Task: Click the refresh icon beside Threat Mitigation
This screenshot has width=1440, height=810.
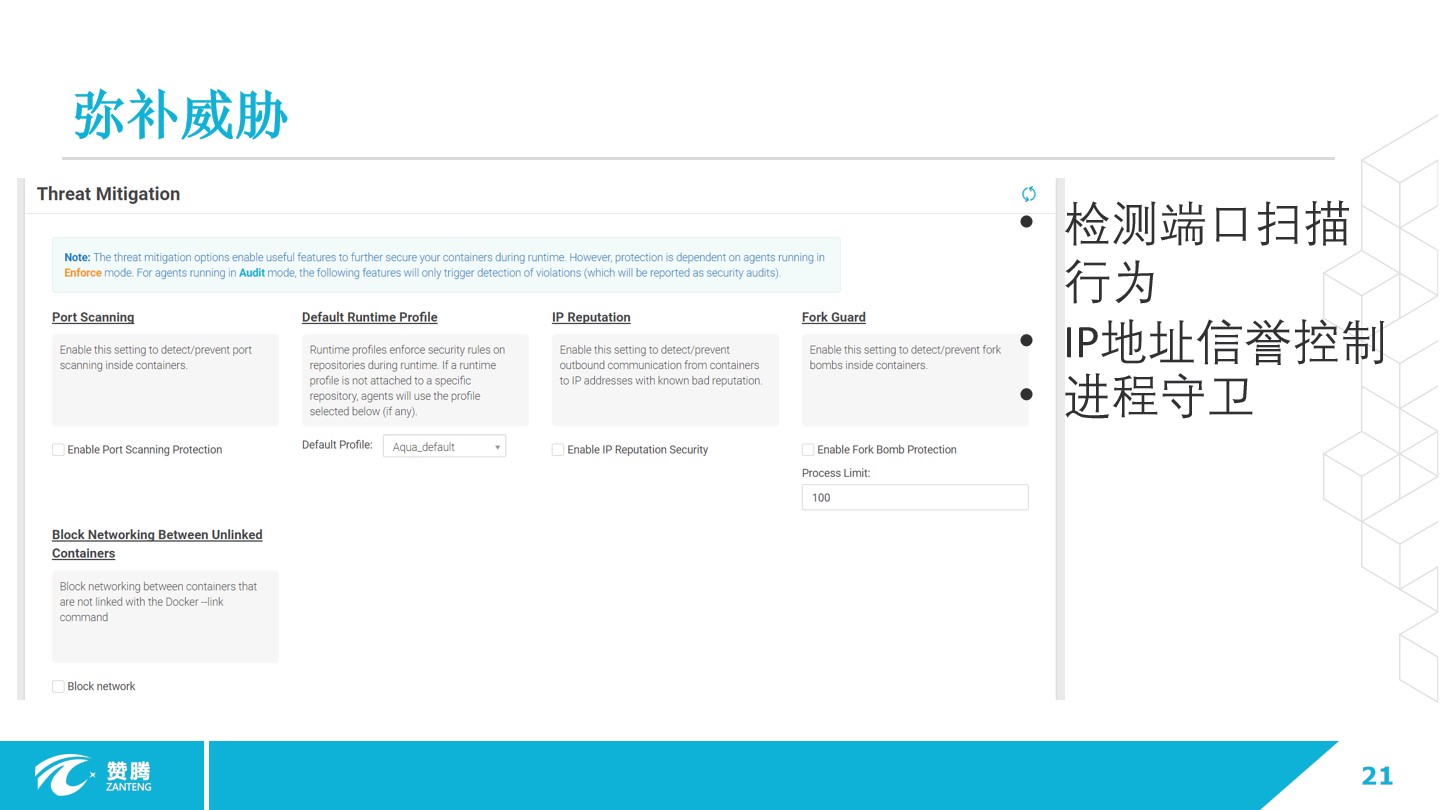Action: (1028, 194)
